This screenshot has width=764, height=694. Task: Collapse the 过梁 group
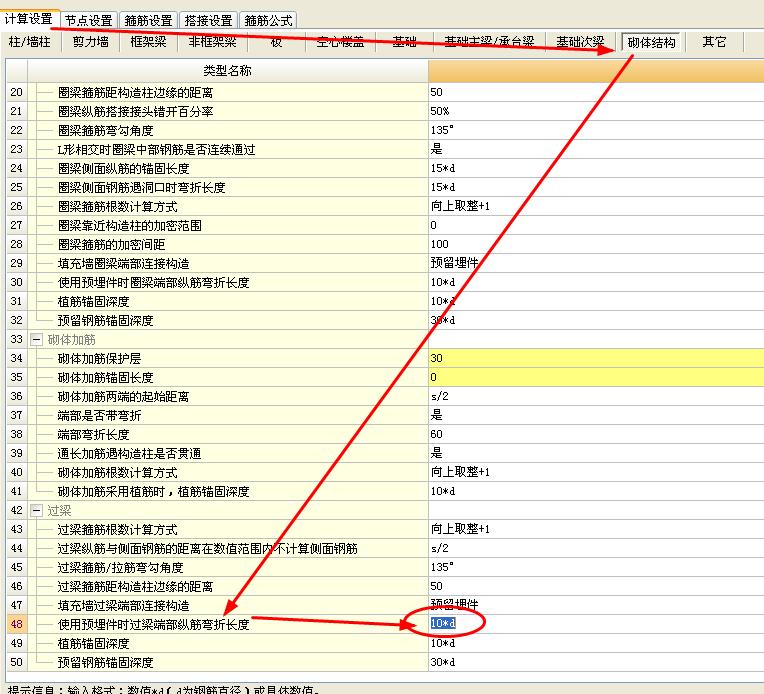tap(37, 511)
